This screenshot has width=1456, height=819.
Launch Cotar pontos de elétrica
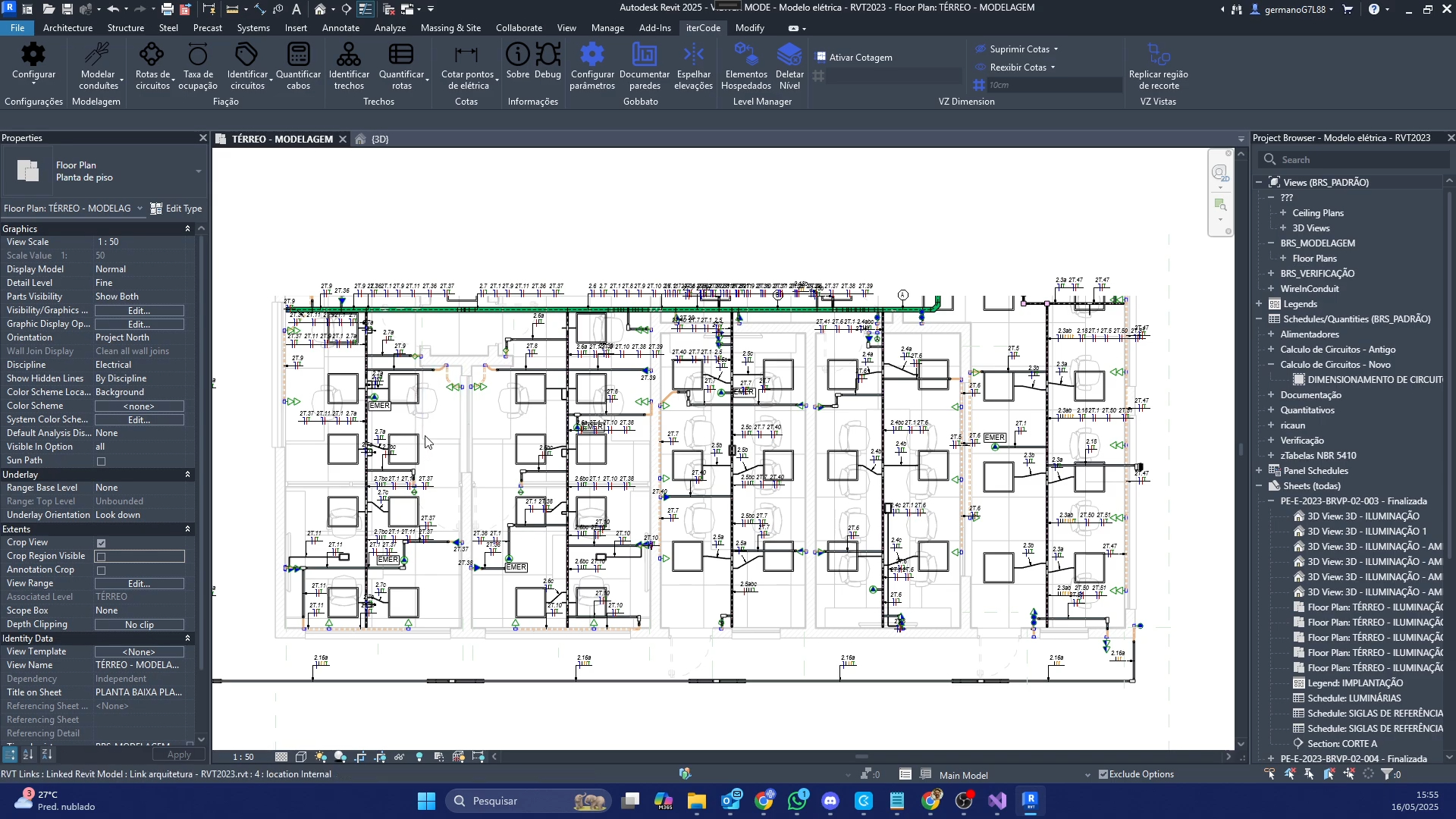(466, 55)
